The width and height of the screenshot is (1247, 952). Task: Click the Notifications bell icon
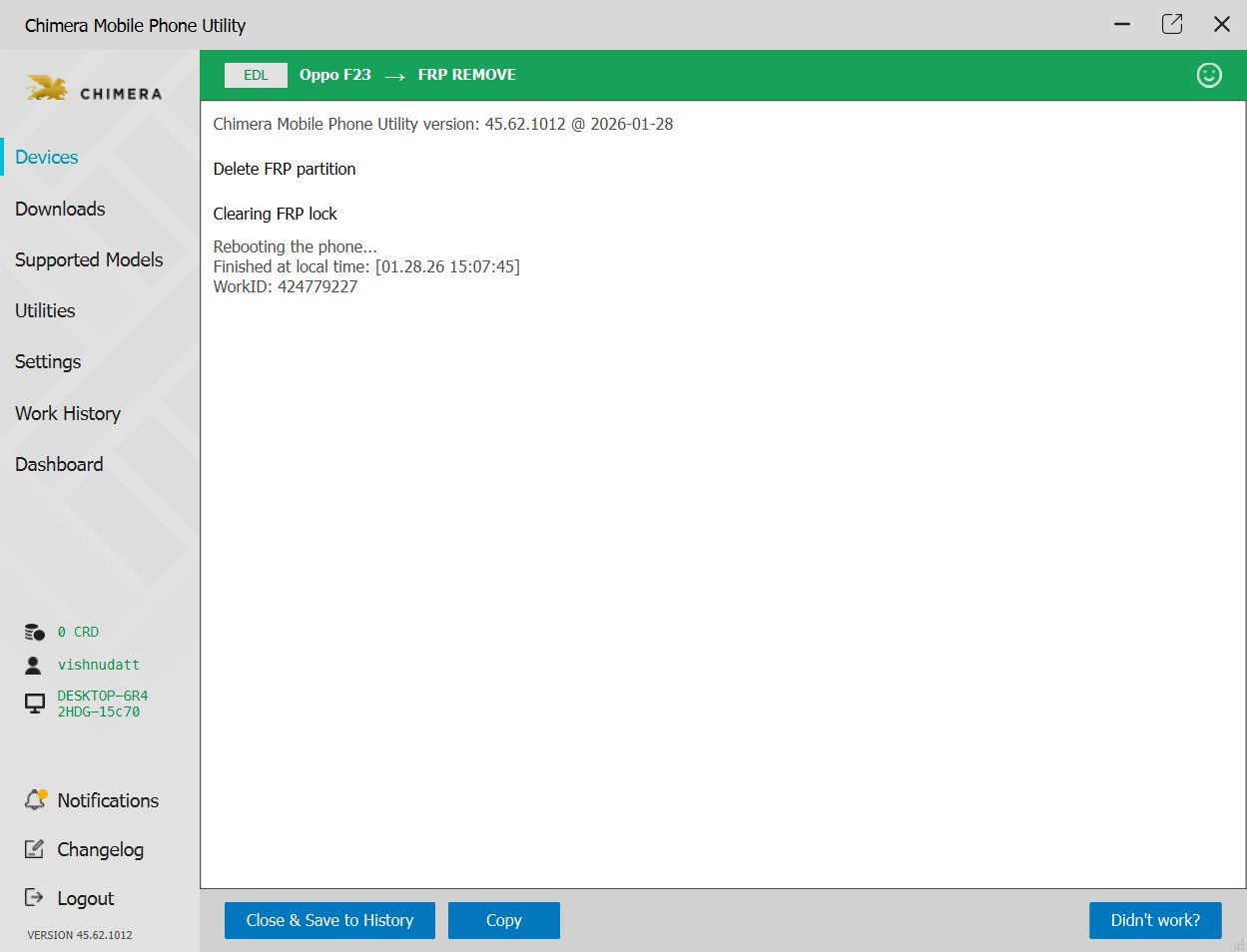pos(36,799)
